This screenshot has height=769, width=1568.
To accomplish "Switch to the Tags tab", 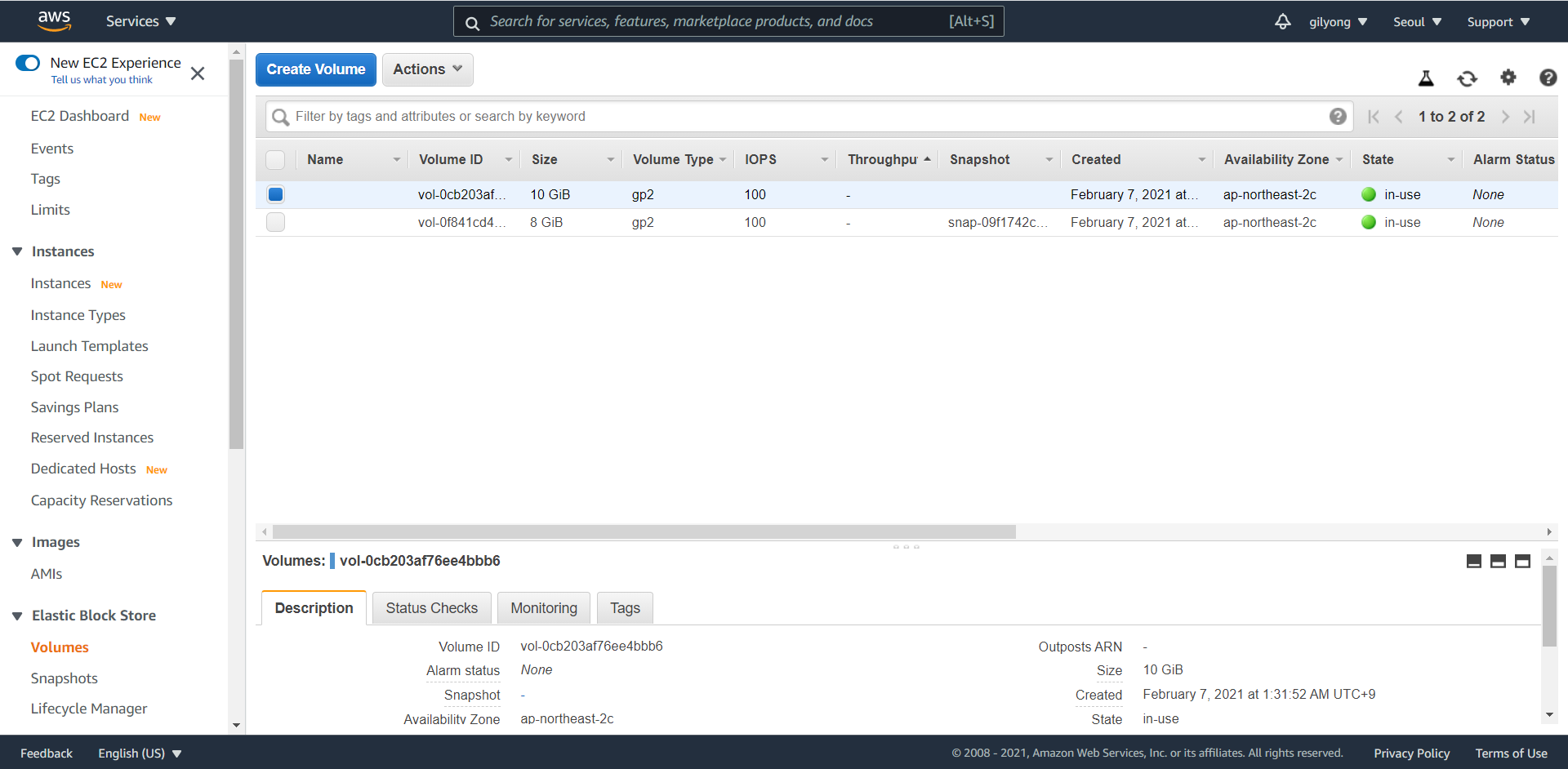I will point(625,608).
